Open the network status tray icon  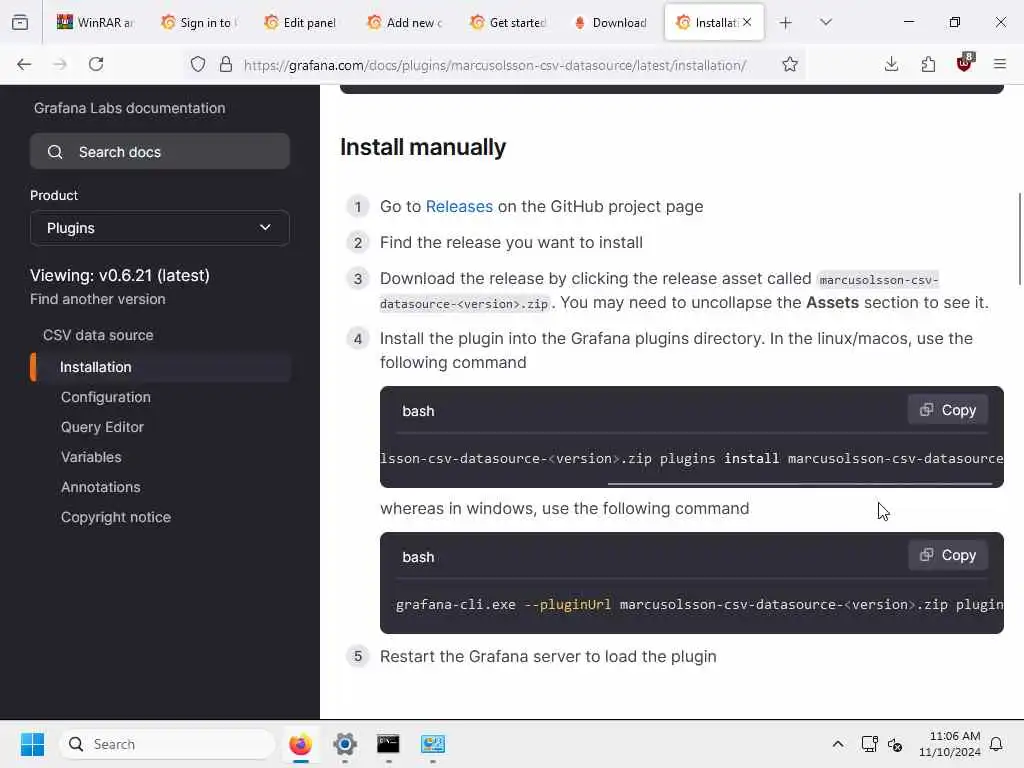coord(869,744)
